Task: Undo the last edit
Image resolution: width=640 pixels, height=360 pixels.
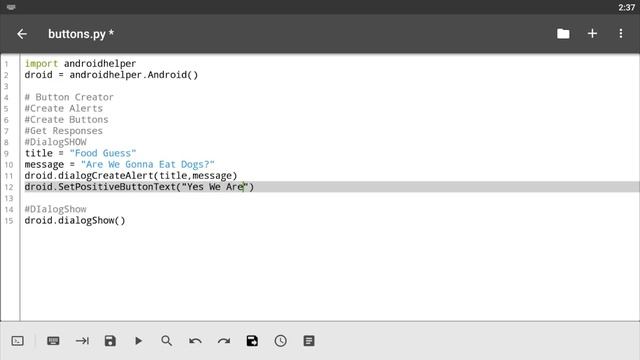Action: pos(195,341)
